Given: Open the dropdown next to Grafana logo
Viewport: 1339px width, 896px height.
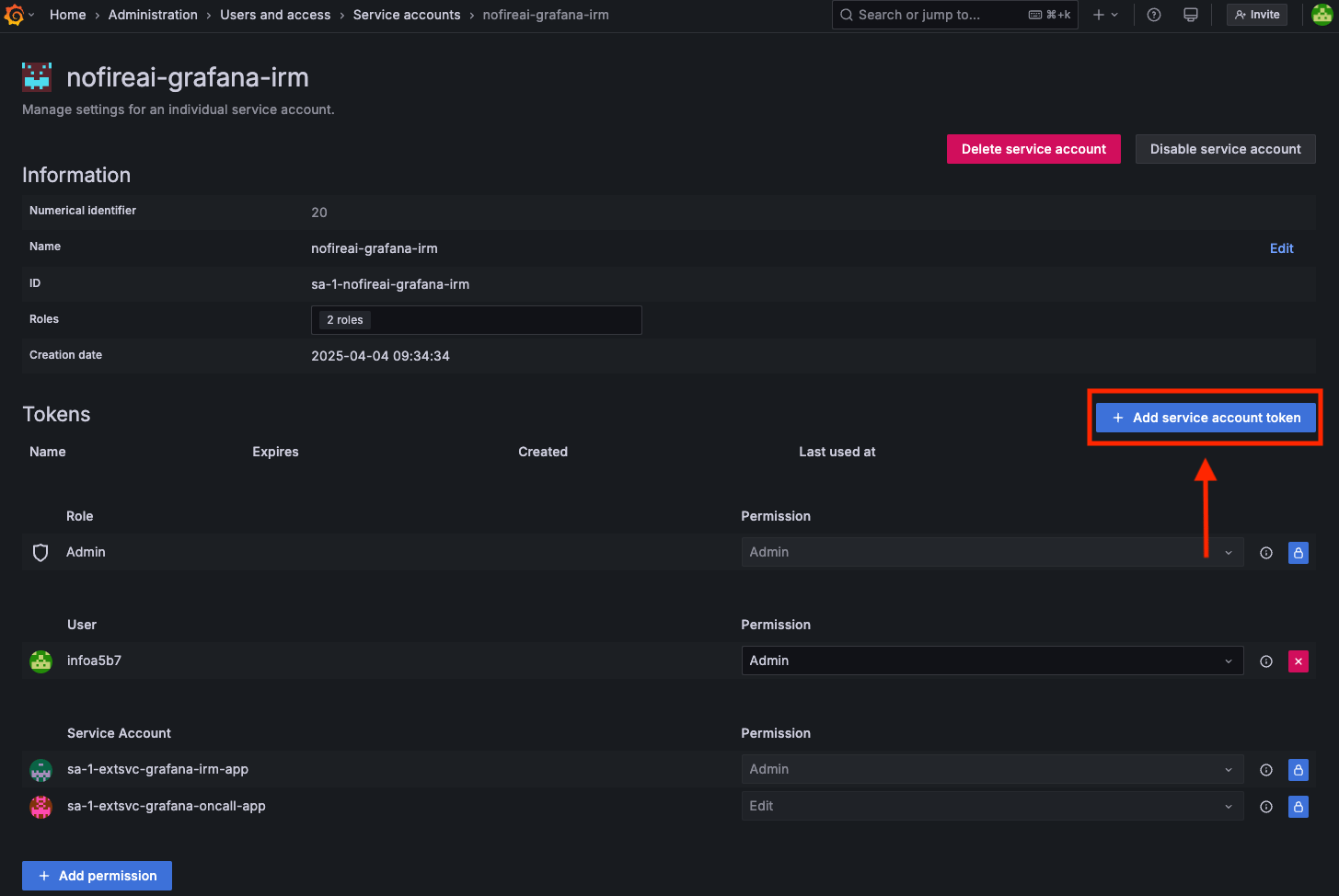Looking at the screenshot, I should [31, 15].
